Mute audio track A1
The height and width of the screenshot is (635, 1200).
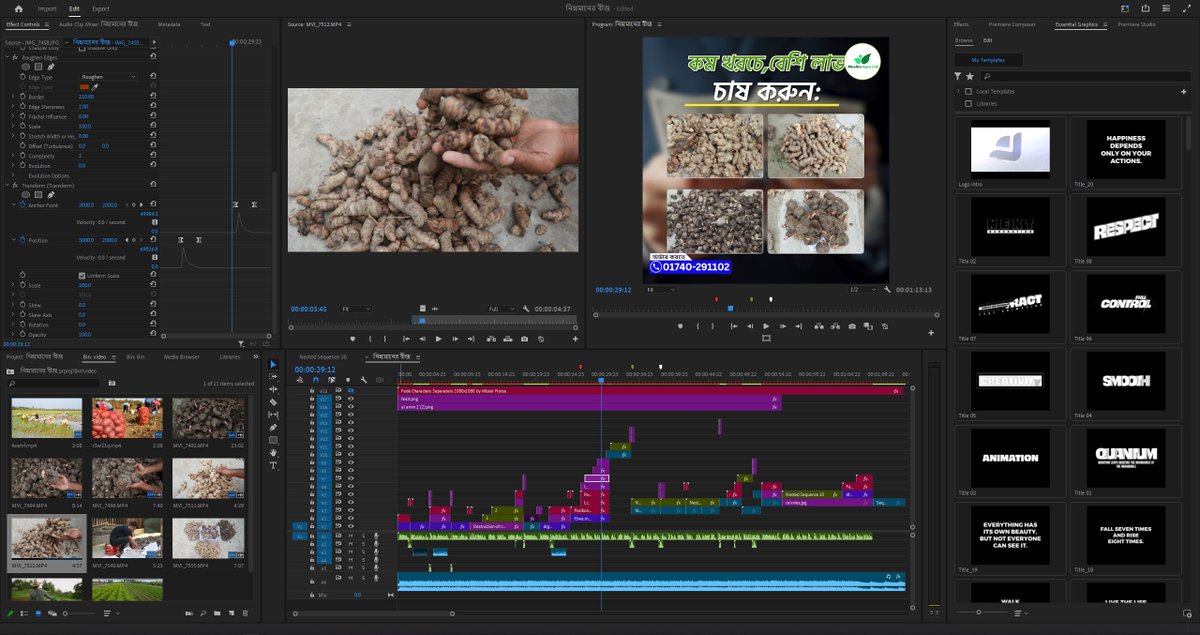[350, 536]
